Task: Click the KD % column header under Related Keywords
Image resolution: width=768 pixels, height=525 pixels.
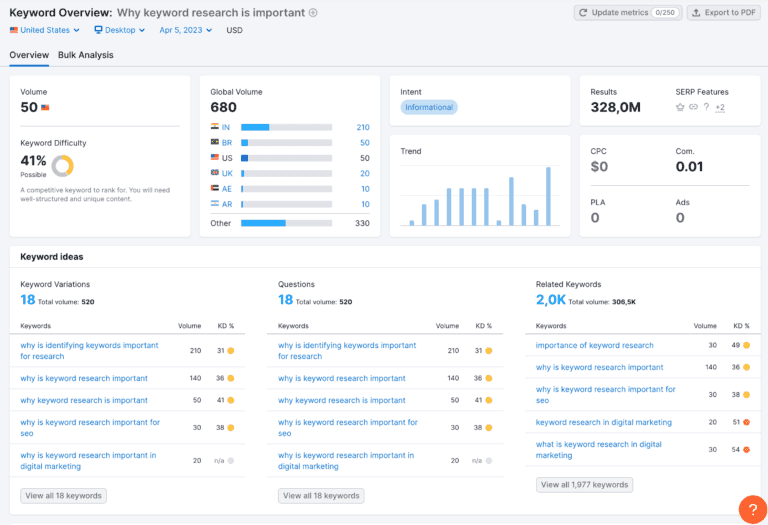Action: [741, 326]
